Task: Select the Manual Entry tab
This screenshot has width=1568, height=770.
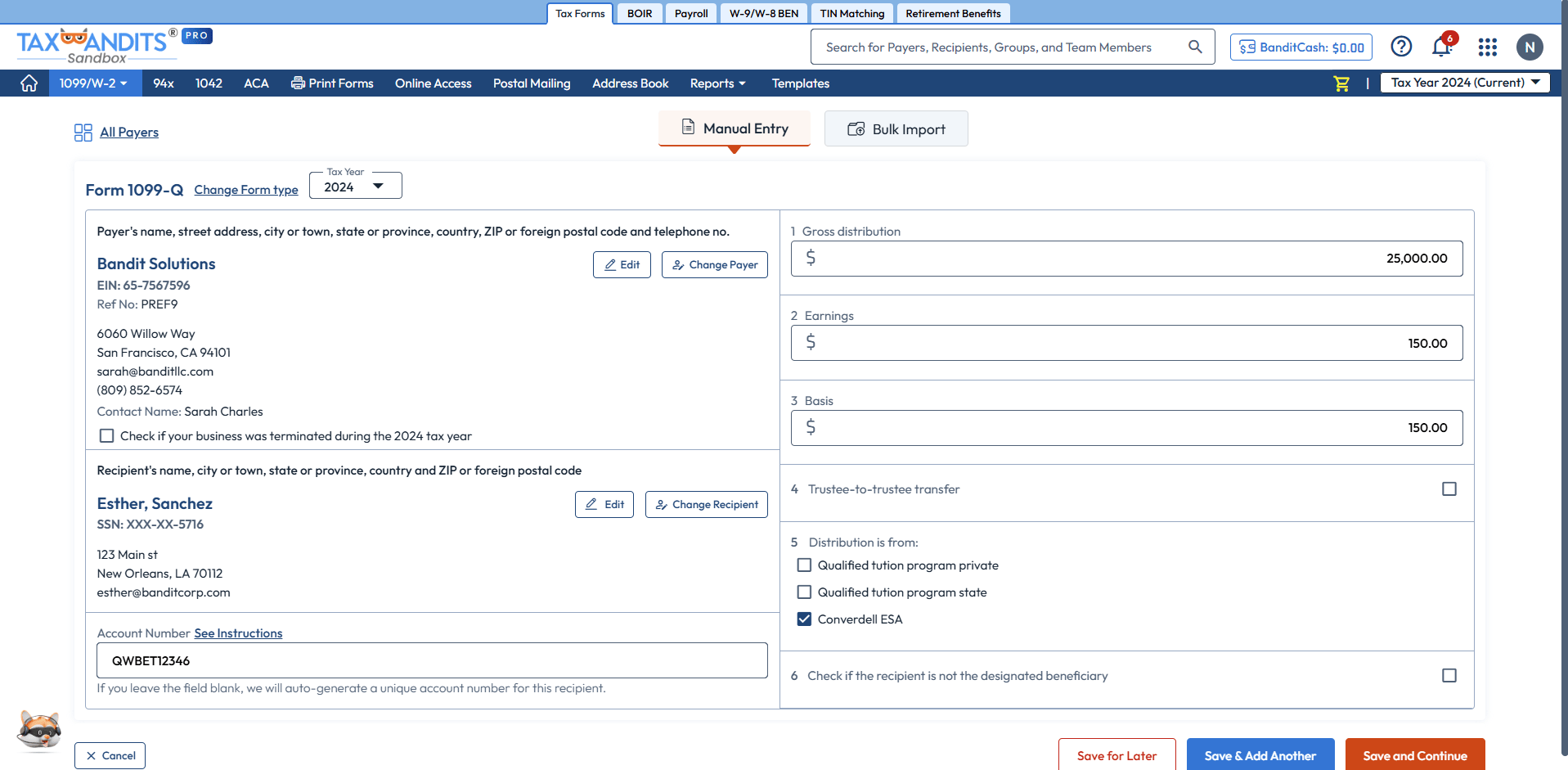Action: tap(735, 128)
